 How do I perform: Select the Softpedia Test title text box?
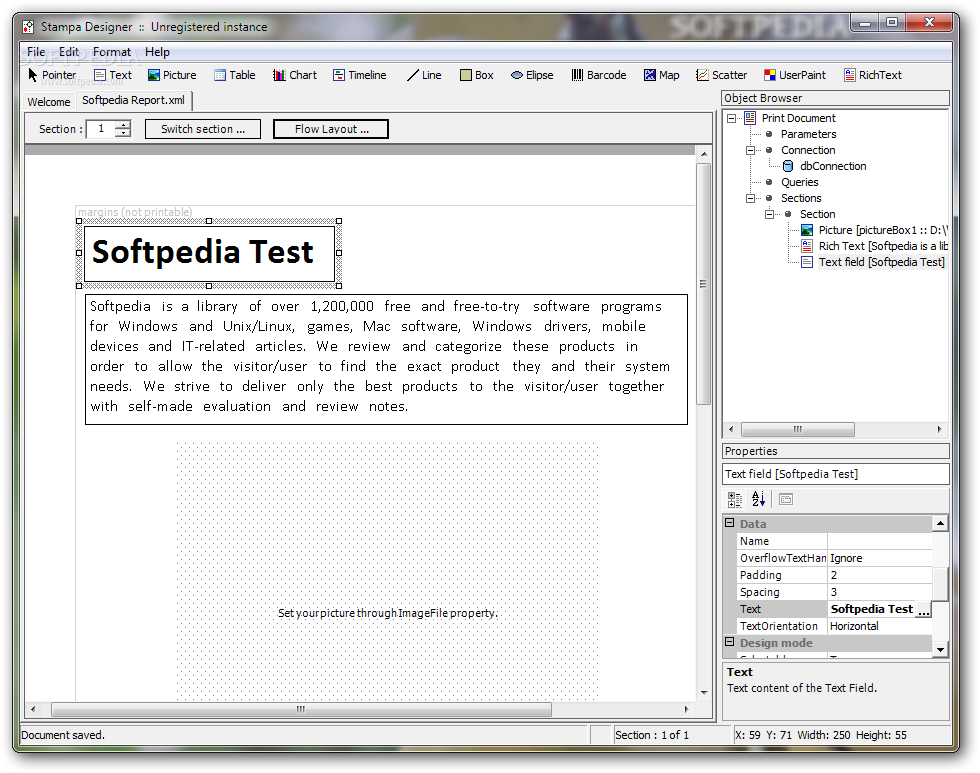209,253
